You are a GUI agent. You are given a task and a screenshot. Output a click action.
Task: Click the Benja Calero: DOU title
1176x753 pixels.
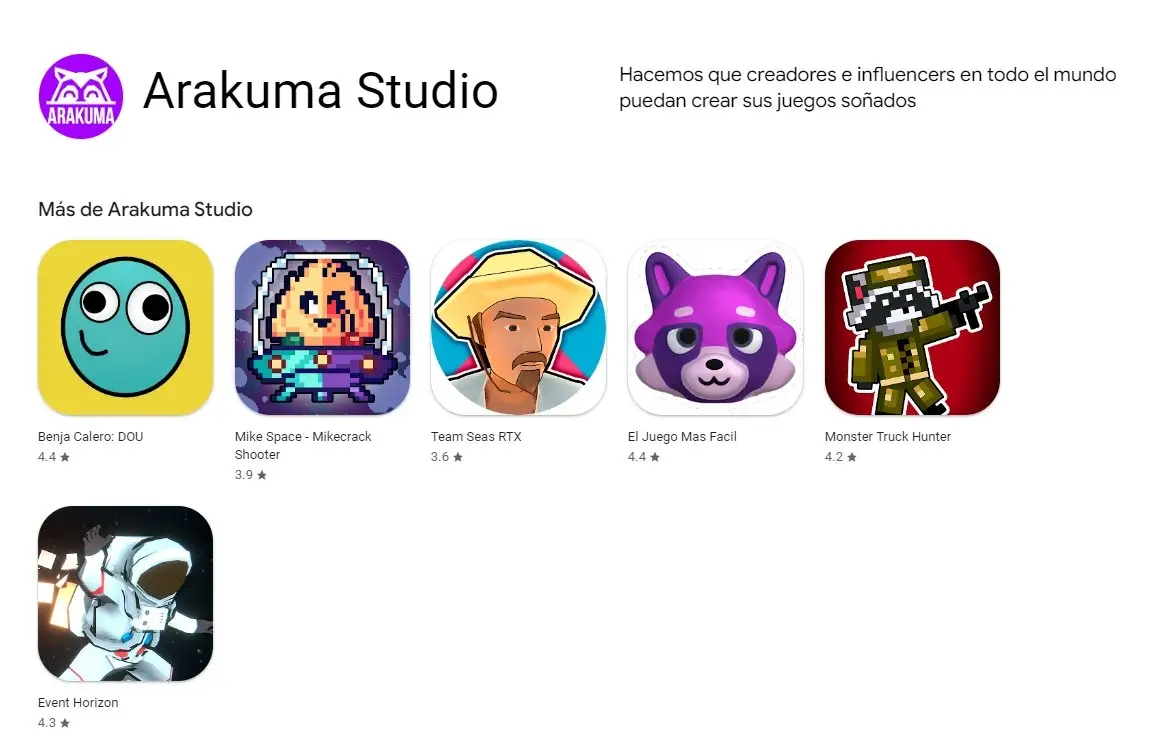click(x=91, y=436)
